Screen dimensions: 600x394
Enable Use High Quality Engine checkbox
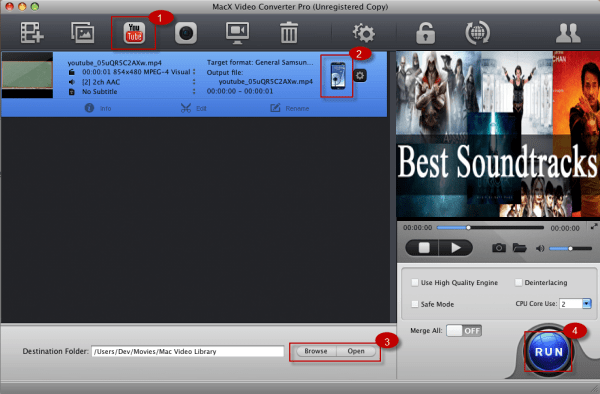click(415, 283)
